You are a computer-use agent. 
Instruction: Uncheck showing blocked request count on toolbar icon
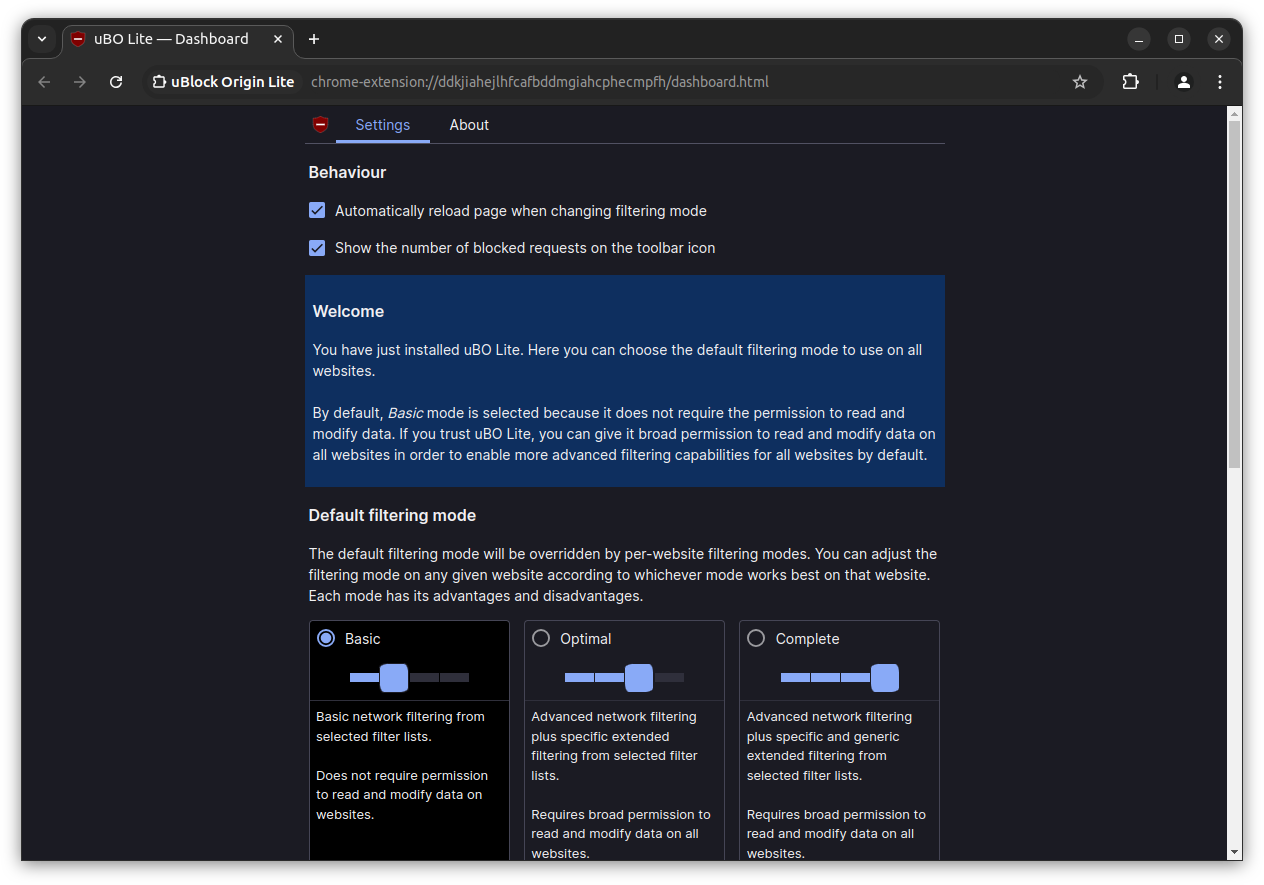click(x=317, y=248)
